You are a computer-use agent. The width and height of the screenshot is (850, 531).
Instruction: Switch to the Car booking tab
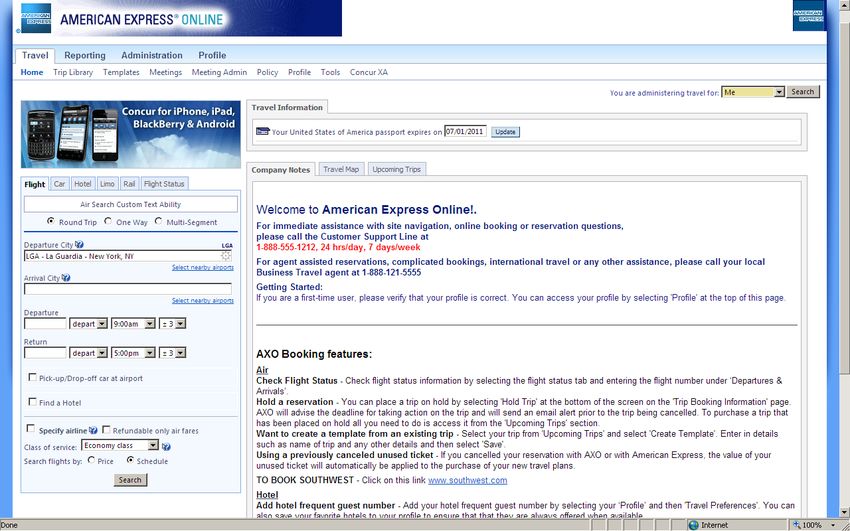click(59, 184)
